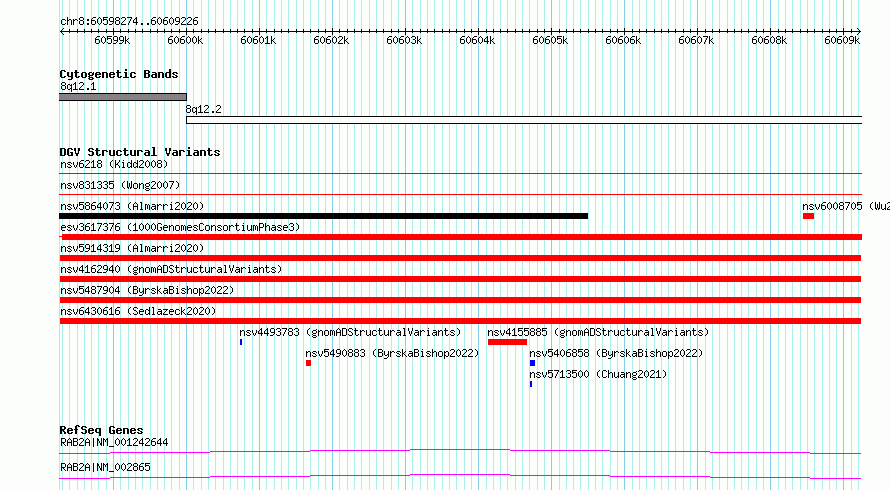This screenshot has width=890, height=490.
Task: Open the nsv5864073 (Almarri2020) label
Action: pyautogui.click(x=132, y=206)
